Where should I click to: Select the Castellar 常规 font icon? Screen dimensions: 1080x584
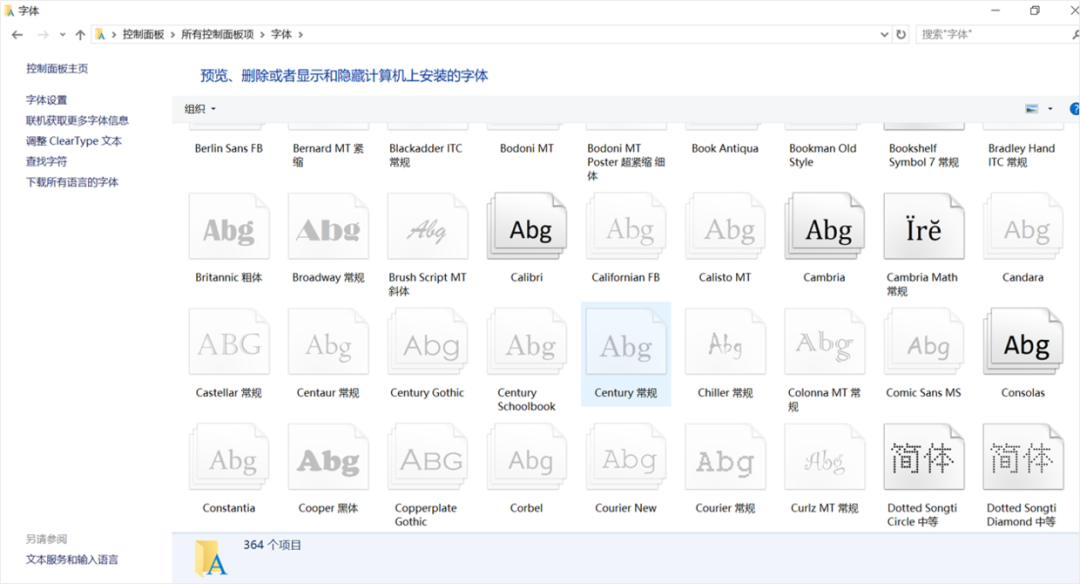point(229,342)
